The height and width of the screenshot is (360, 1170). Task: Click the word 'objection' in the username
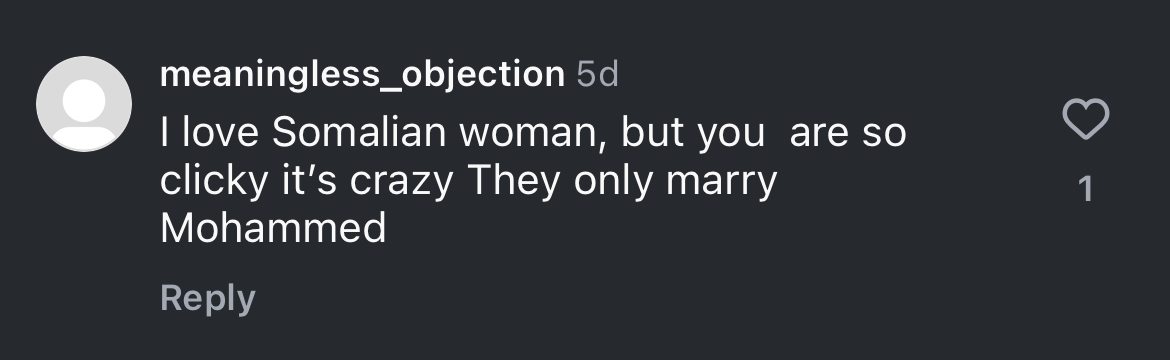pyautogui.click(x=484, y=75)
